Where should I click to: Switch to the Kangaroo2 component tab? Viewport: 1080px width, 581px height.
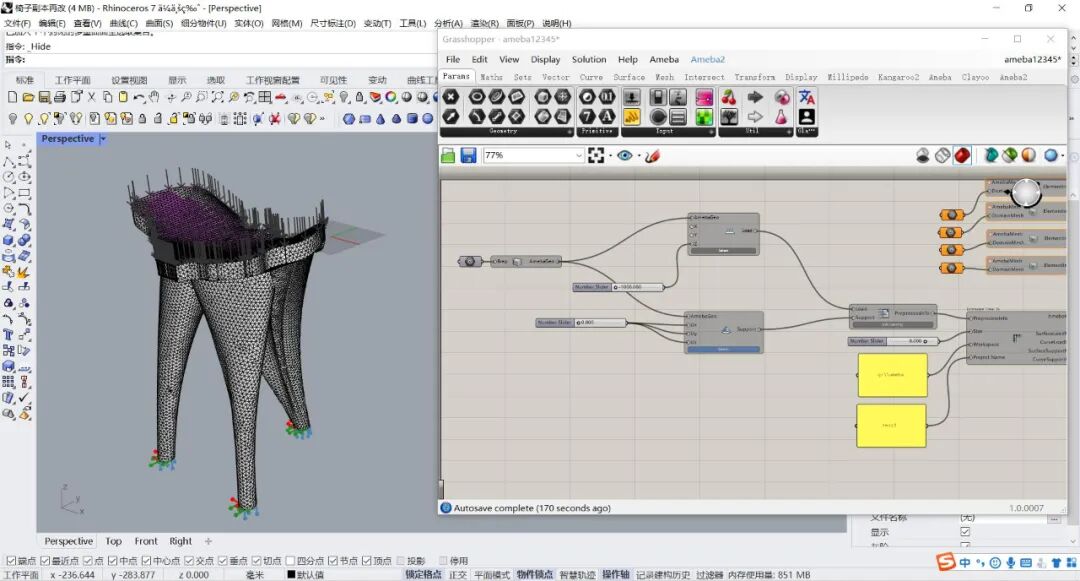pyautogui.click(x=898, y=77)
